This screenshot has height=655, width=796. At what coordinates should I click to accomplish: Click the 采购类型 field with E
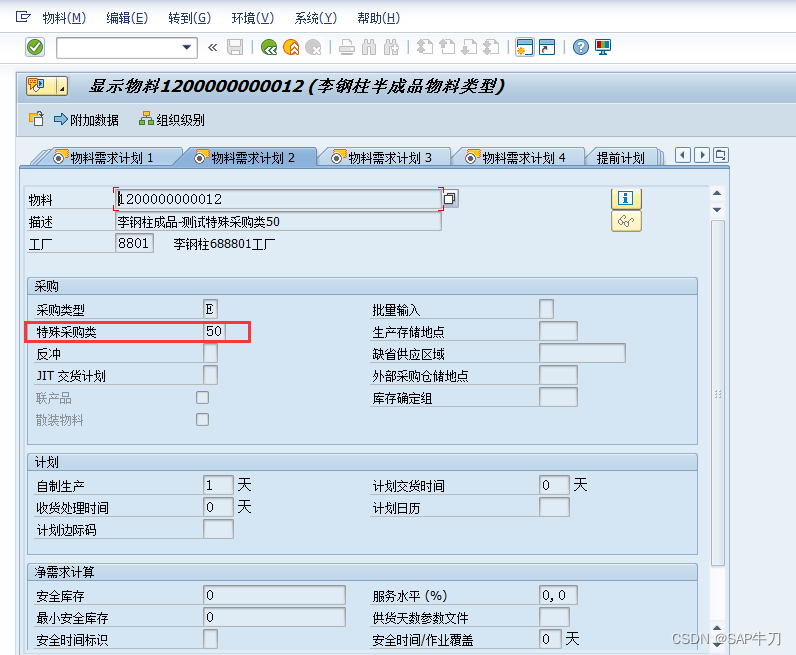tap(210, 309)
